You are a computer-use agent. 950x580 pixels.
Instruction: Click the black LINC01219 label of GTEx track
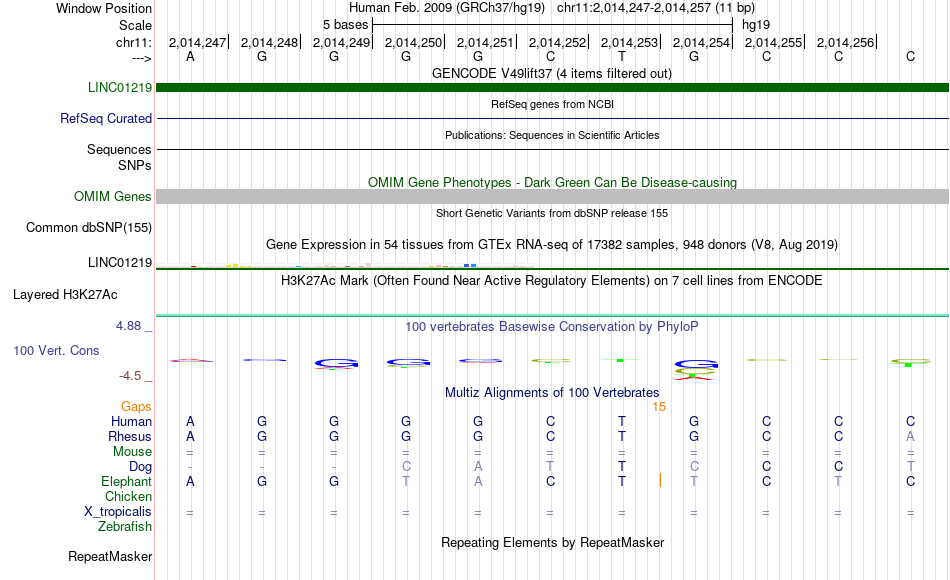point(120,262)
